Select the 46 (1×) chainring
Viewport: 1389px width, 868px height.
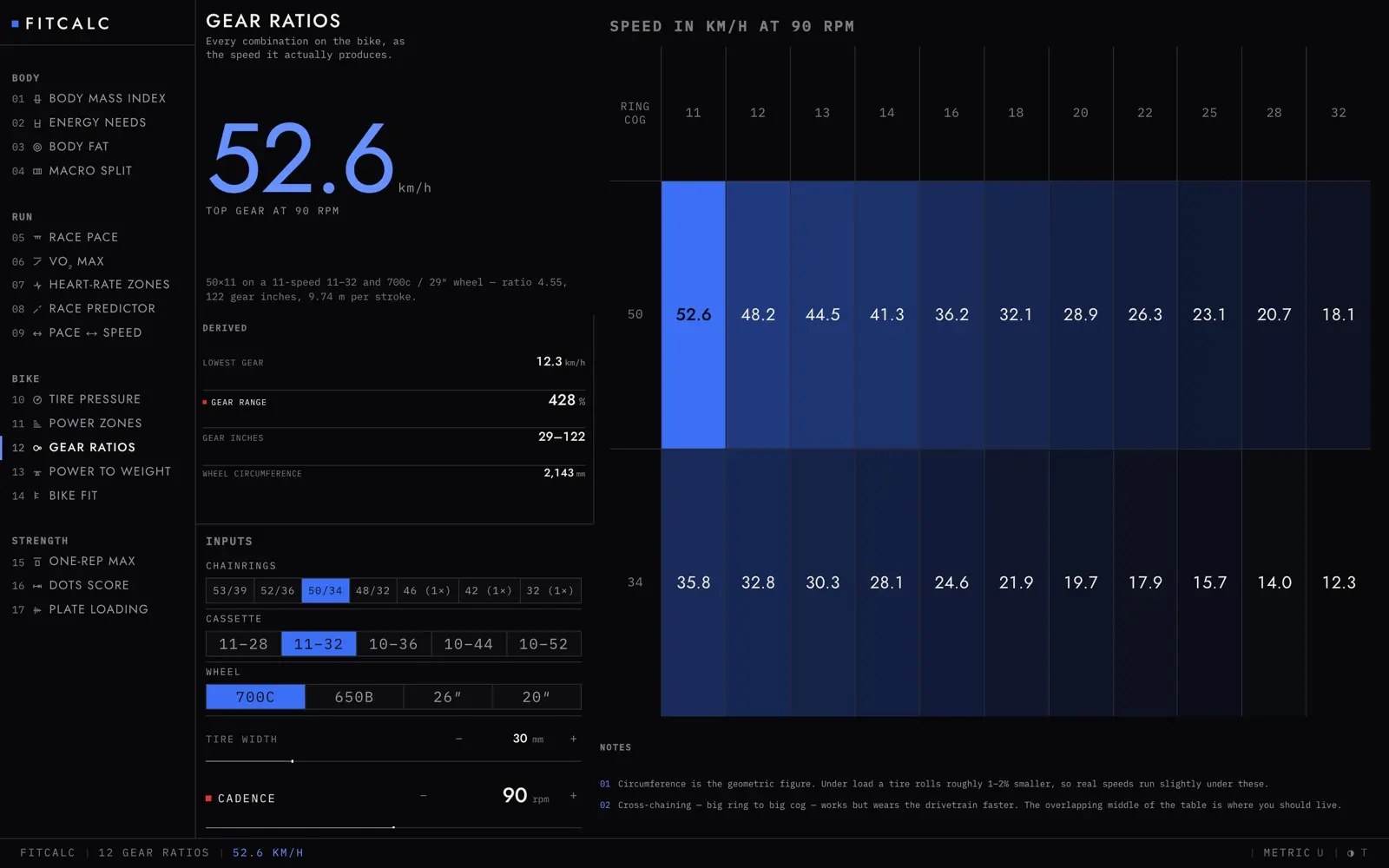pos(427,591)
